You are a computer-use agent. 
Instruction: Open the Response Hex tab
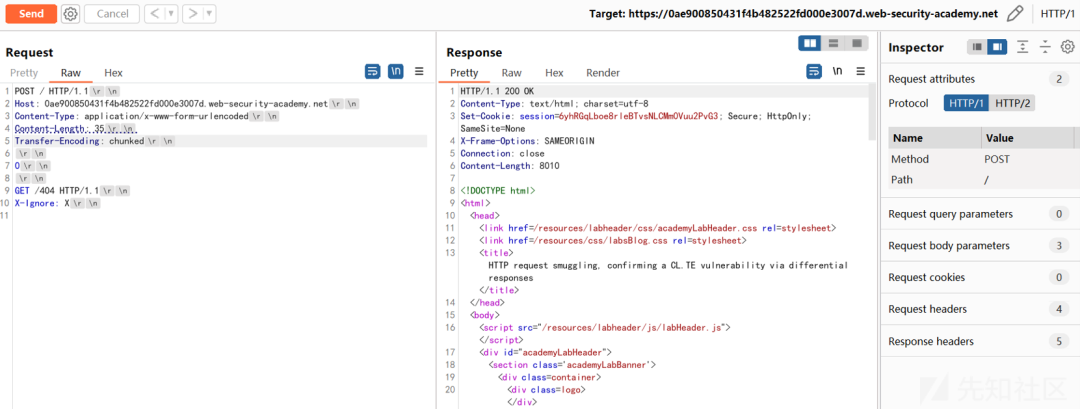pyautogui.click(x=554, y=73)
